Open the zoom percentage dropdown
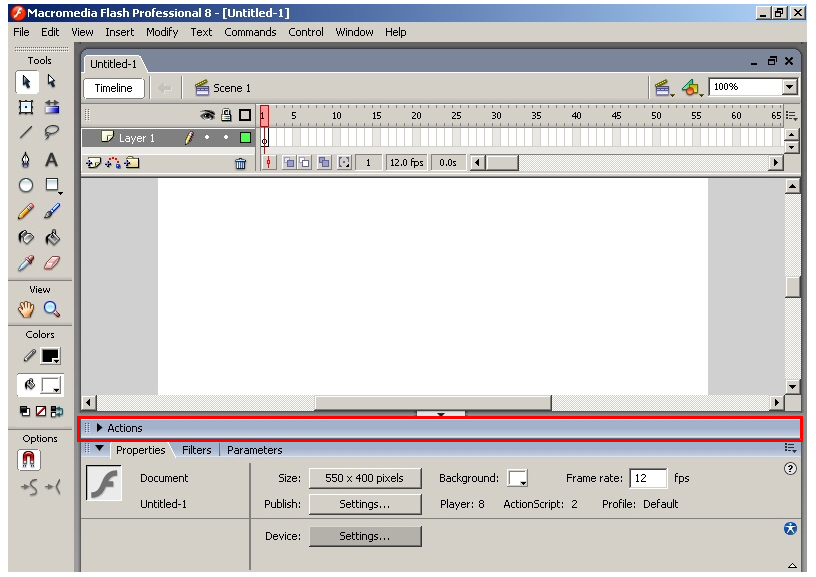The width and height of the screenshot is (816, 577). coord(789,87)
